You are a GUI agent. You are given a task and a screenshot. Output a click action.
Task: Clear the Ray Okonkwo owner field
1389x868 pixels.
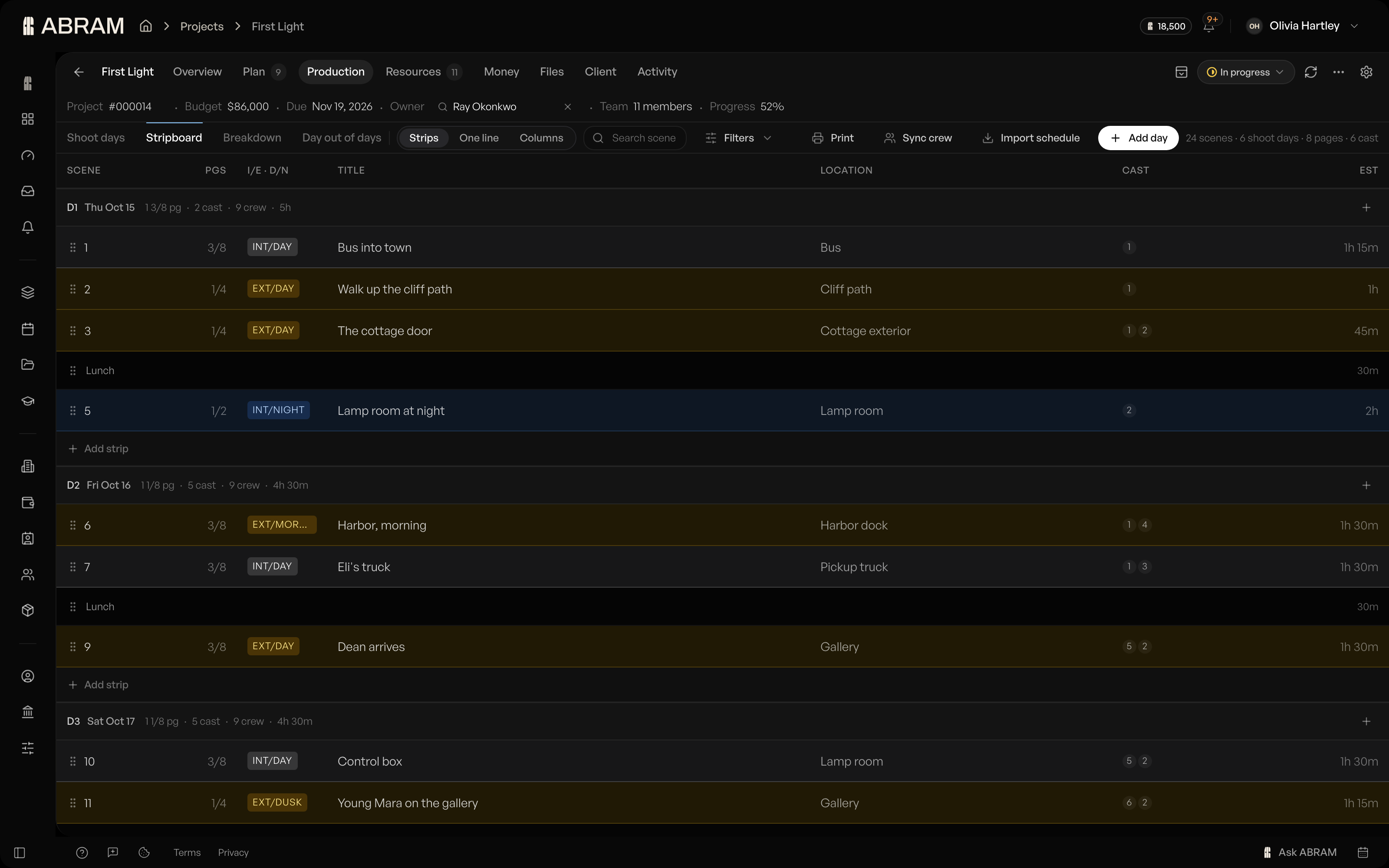coord(568,107)
